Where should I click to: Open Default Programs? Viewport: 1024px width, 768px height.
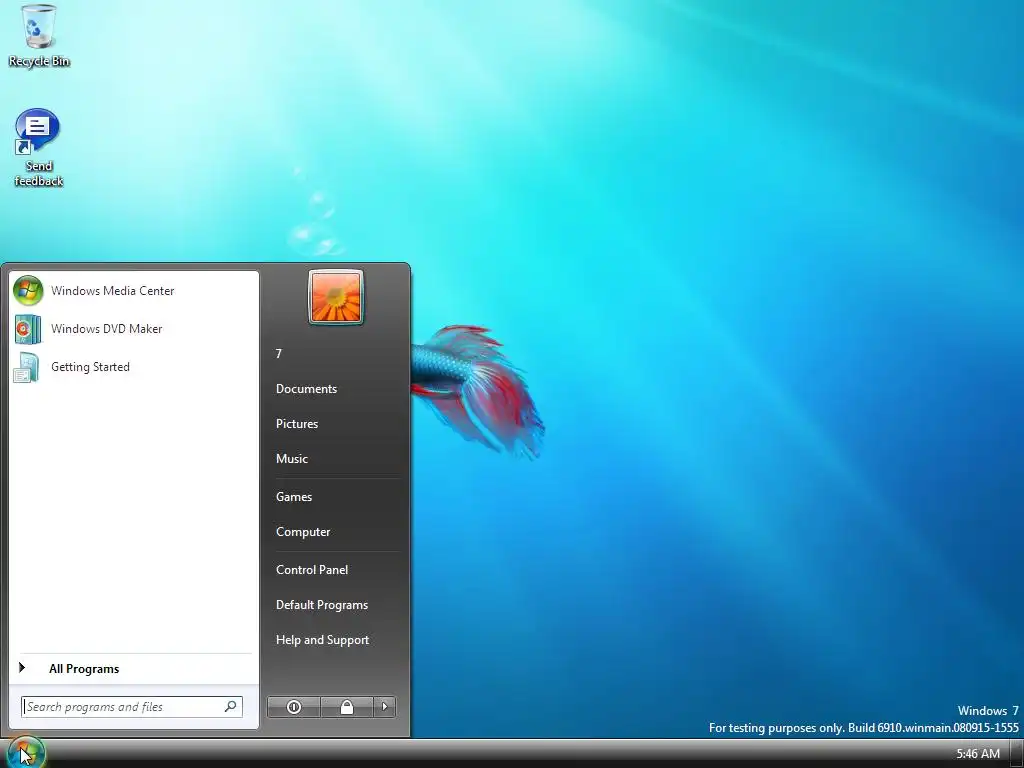335,605
